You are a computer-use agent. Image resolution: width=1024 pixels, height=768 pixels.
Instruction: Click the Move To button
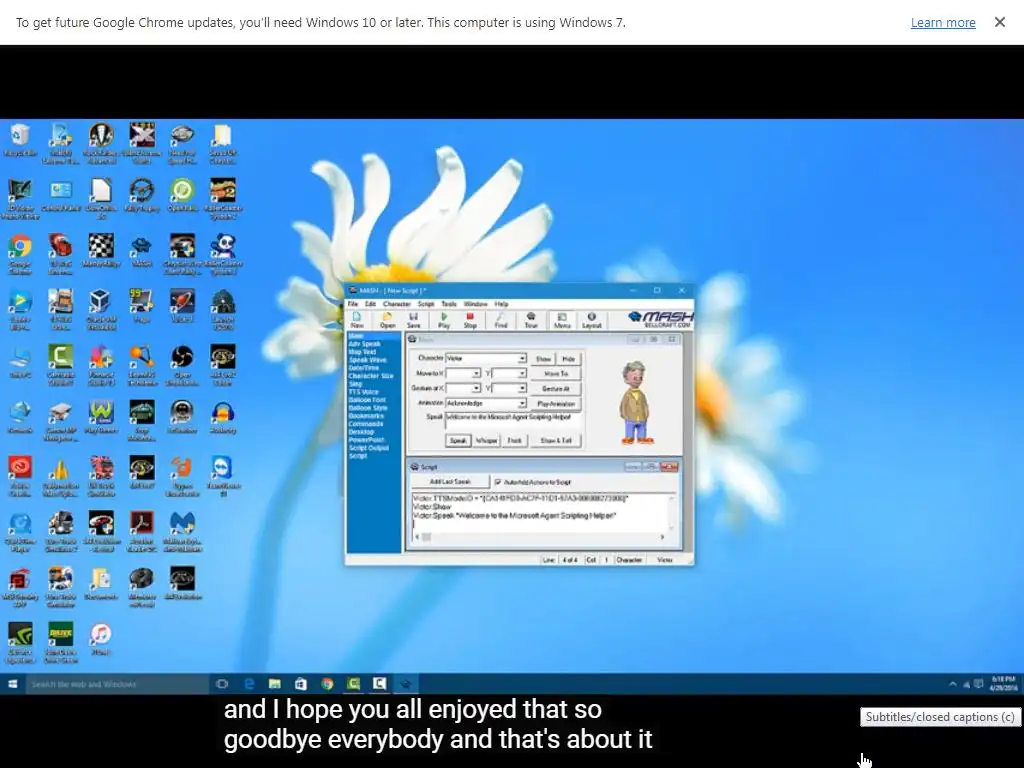tap(556, 374)
